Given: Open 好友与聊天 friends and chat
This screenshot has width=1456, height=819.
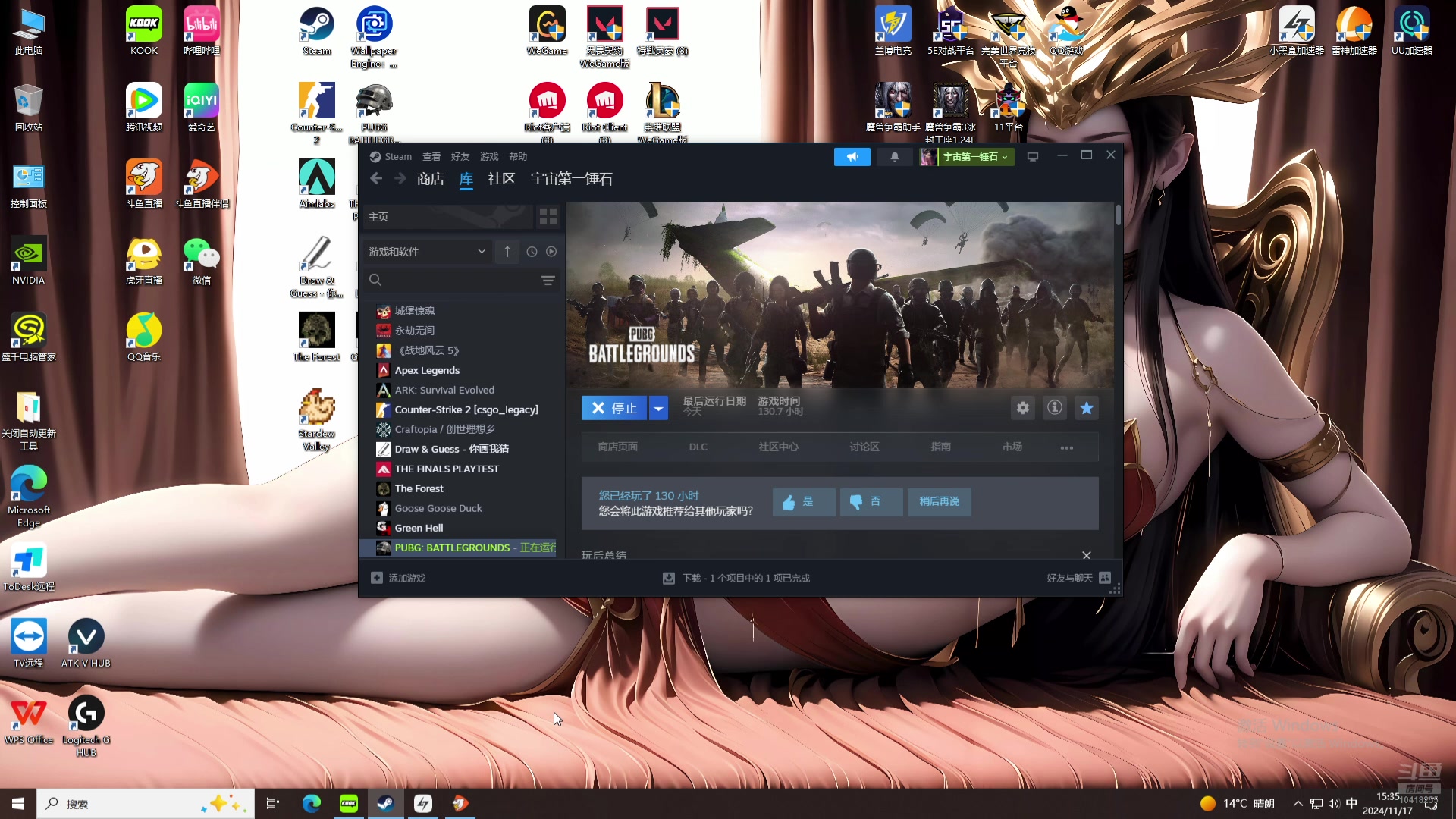Looking at the screenshot, I should [x=1078, y=579].
